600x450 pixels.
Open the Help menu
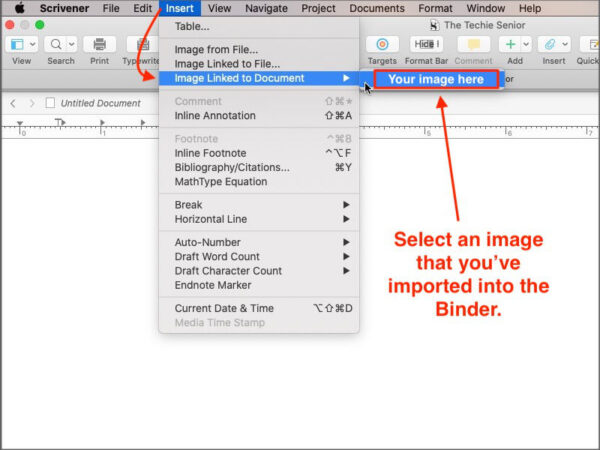click(x=530, y=8)
